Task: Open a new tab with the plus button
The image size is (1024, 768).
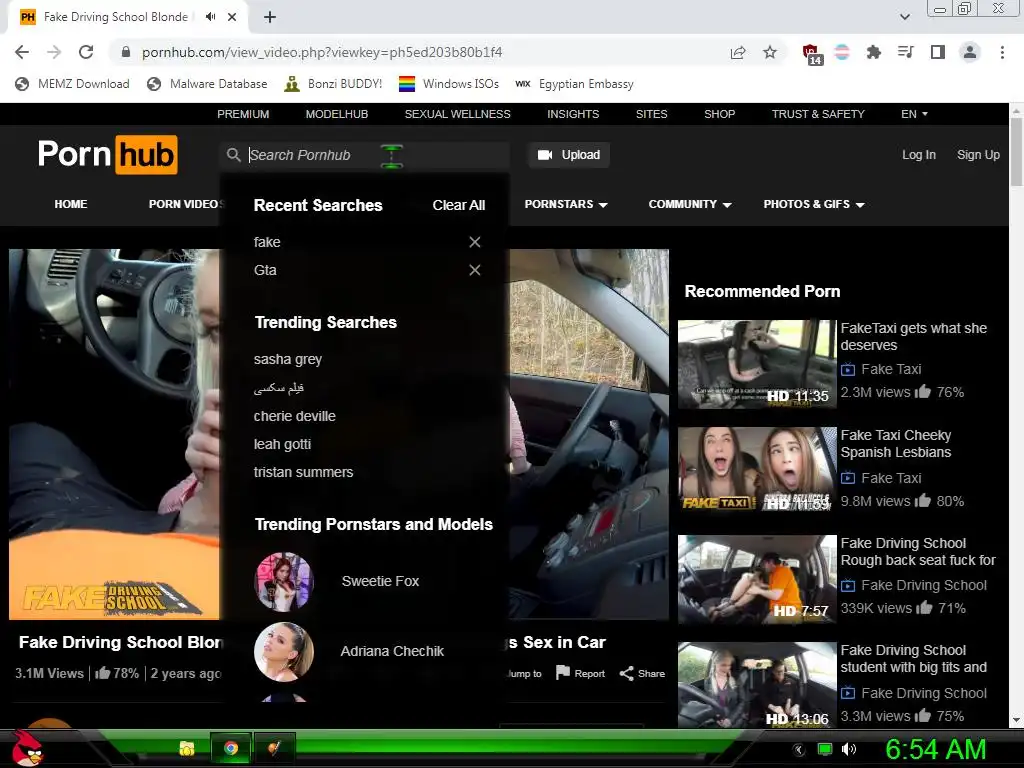Action: click(270, 18)
